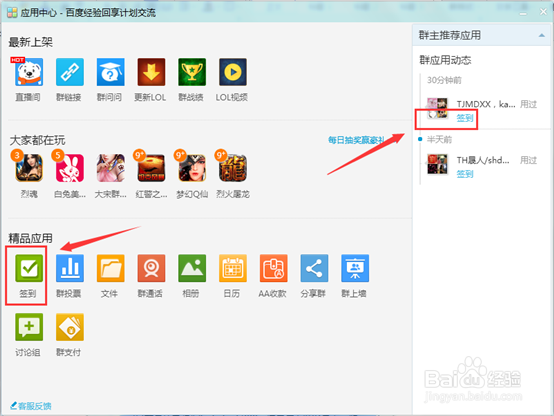The image size is (554, 416).
Task: Click the 每日抽奖赢豪礼 link
Action: (356, 140)
